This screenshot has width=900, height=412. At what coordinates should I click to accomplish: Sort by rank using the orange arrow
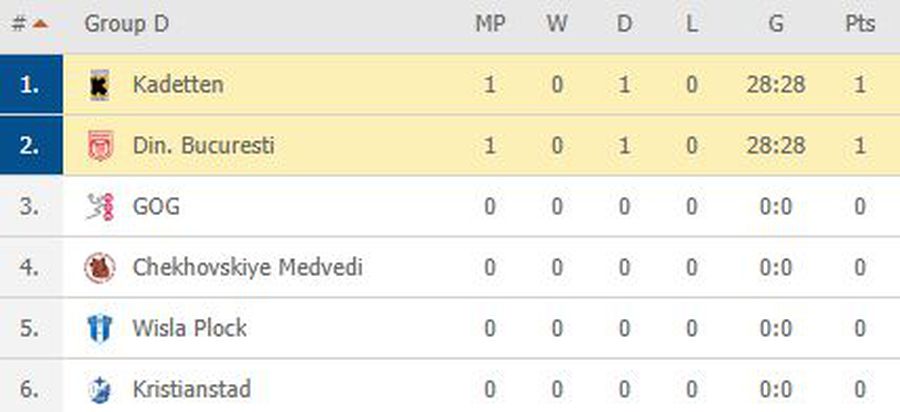tap(40, 24)
